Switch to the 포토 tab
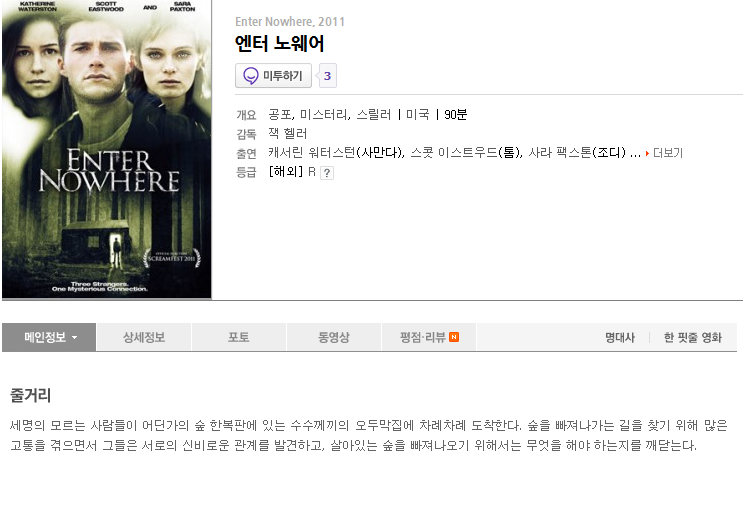This screenshot has height=508, width=743. (239, 337)
